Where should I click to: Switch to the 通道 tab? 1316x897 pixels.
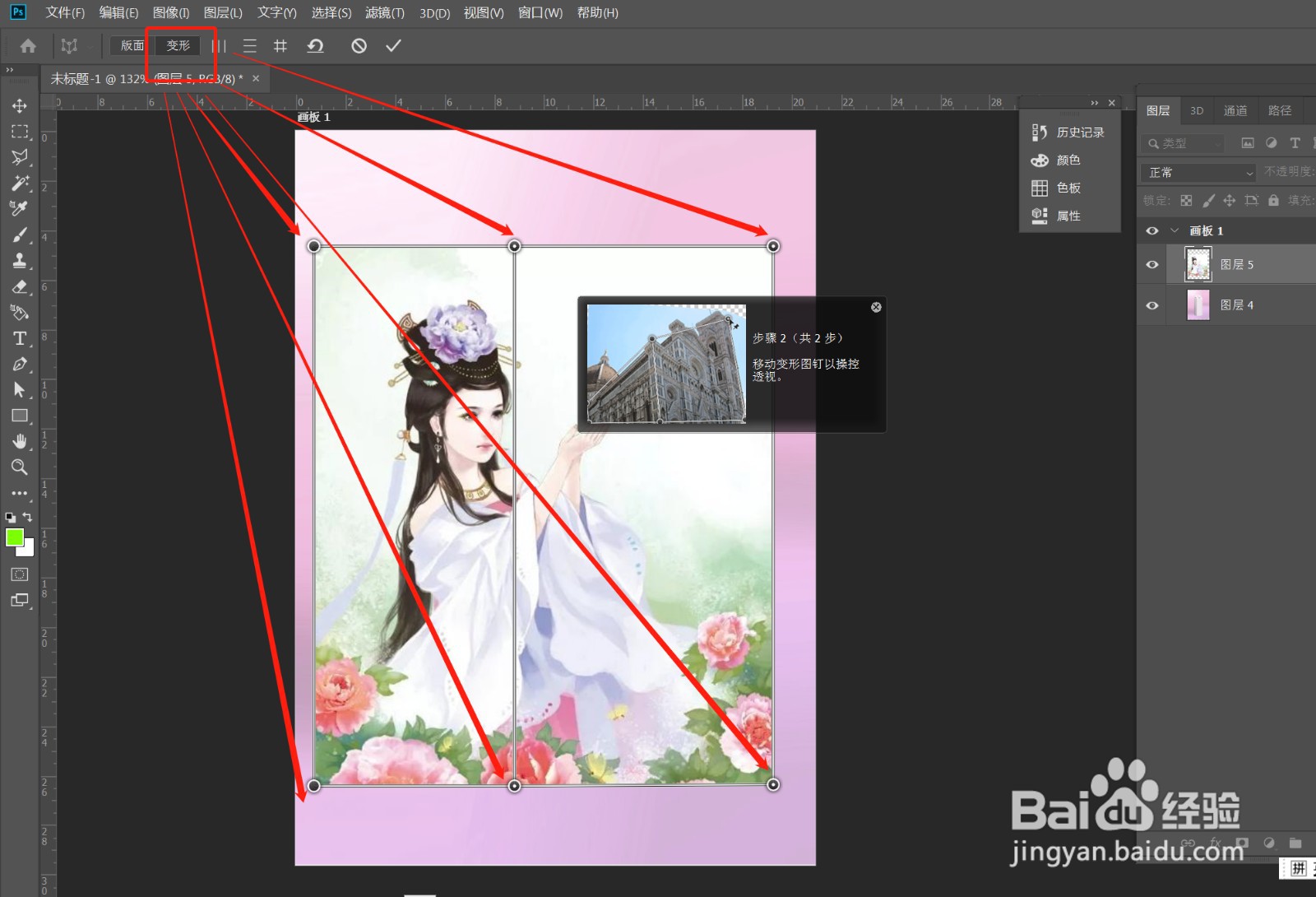(x=1235, y=110)
